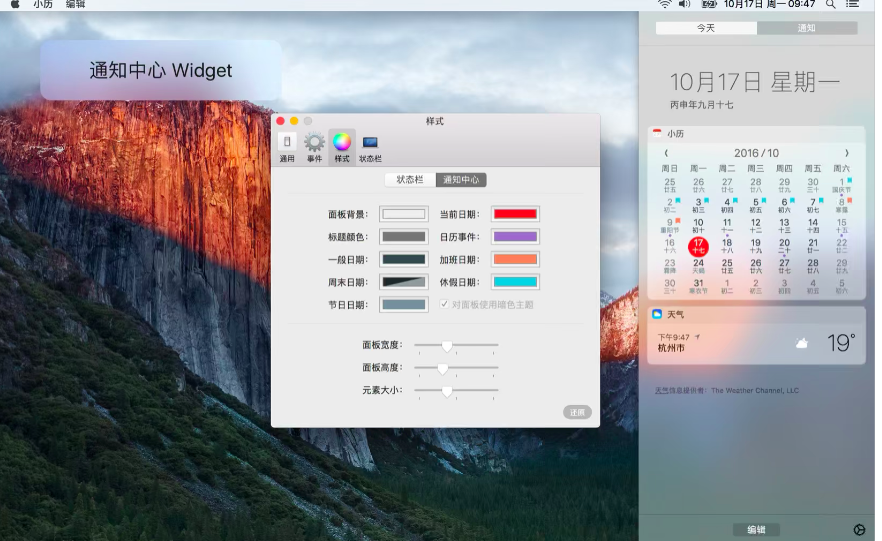This screenshot has width=882, height=541.
Task: Open the 状态栏 preferences pane icon
Action: coord(370,146)
